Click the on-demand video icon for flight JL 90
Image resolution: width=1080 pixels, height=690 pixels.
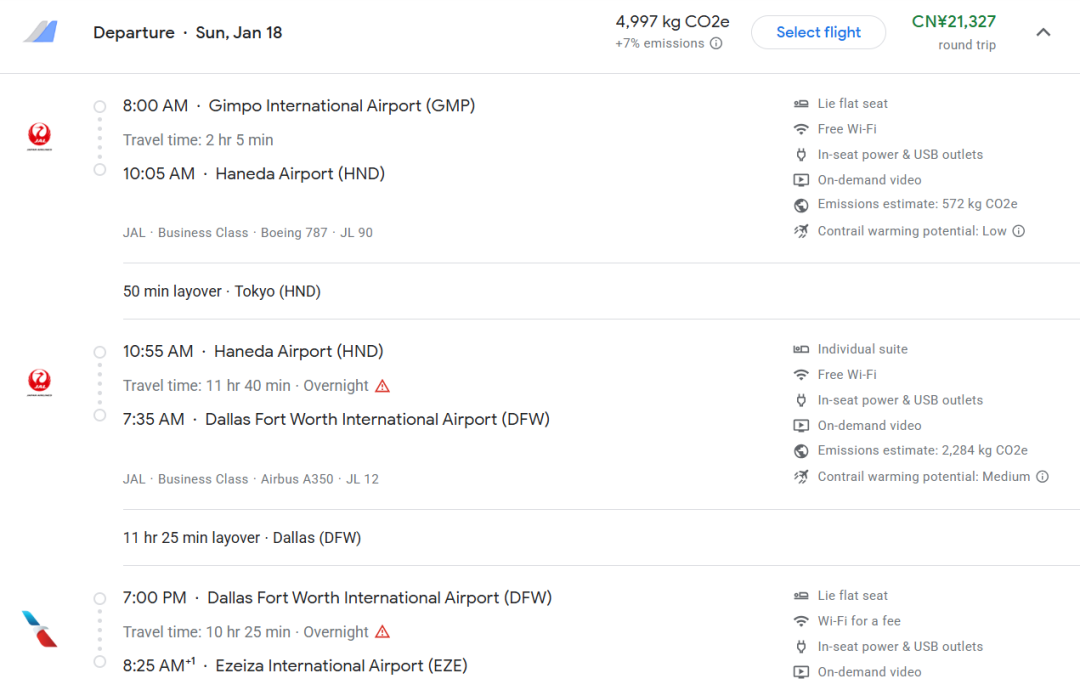(801, 180)
